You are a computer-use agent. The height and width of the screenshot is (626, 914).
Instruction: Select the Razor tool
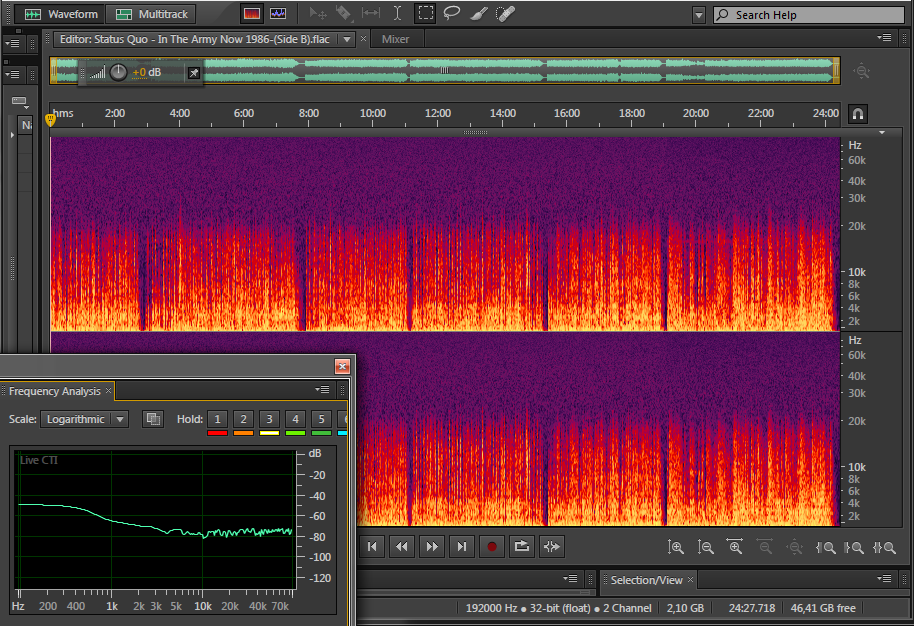tap(344, 13)
